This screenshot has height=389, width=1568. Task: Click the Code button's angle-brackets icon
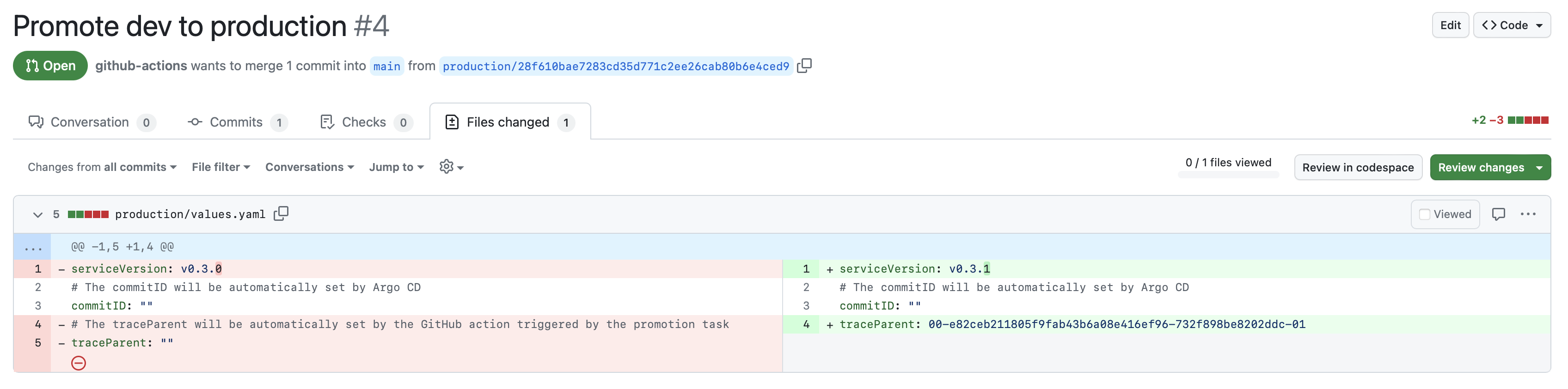click(x=1489, y=25)
